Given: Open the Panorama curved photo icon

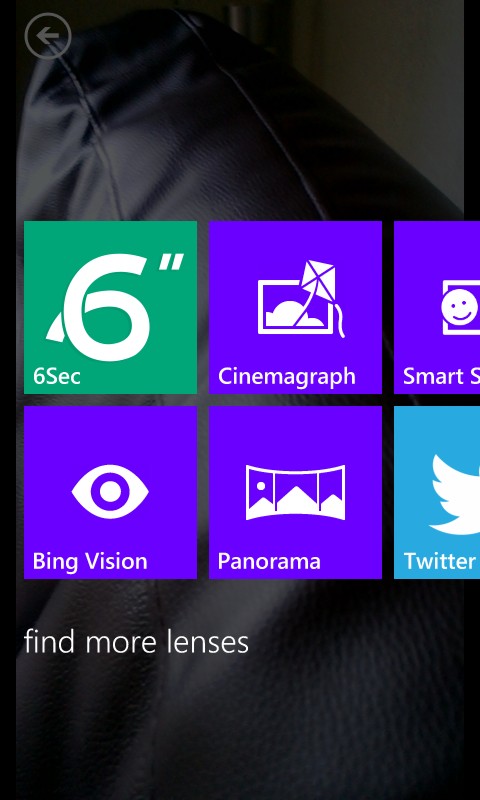Looking at the screenshot, I should (295, 492).
